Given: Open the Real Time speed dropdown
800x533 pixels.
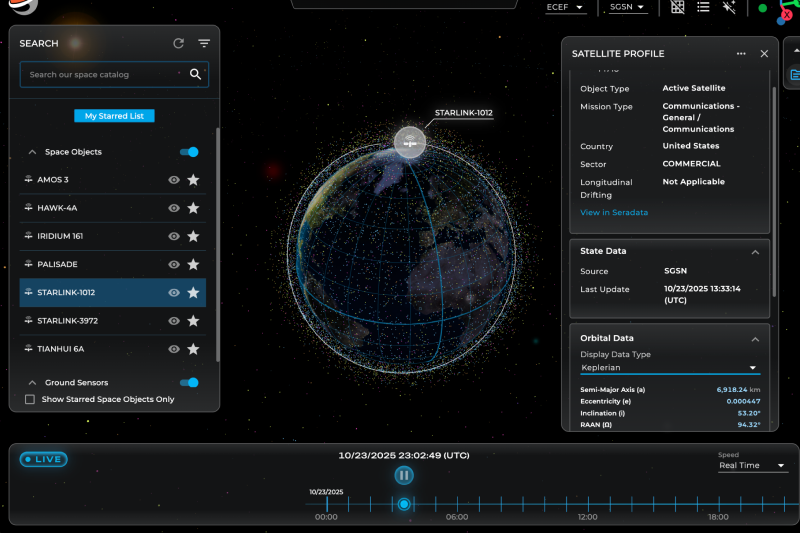Looking at the screenshot, I should tap(752, 466).
